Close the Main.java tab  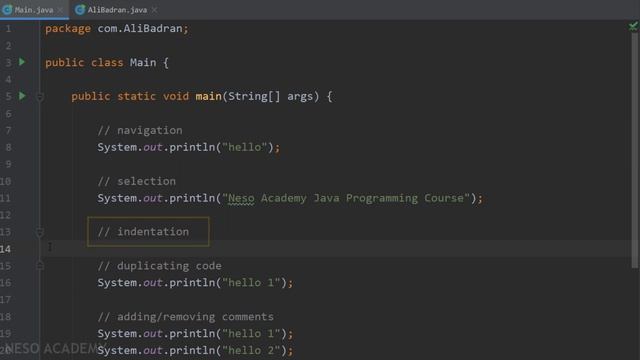[60, 10]
